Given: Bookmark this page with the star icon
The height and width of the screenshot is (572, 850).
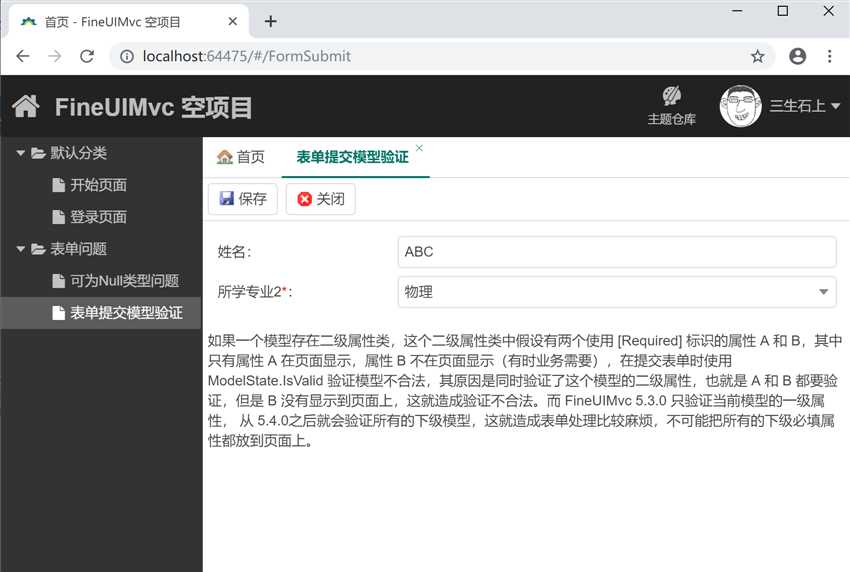Looking at the screenshot, I should 757,56.
